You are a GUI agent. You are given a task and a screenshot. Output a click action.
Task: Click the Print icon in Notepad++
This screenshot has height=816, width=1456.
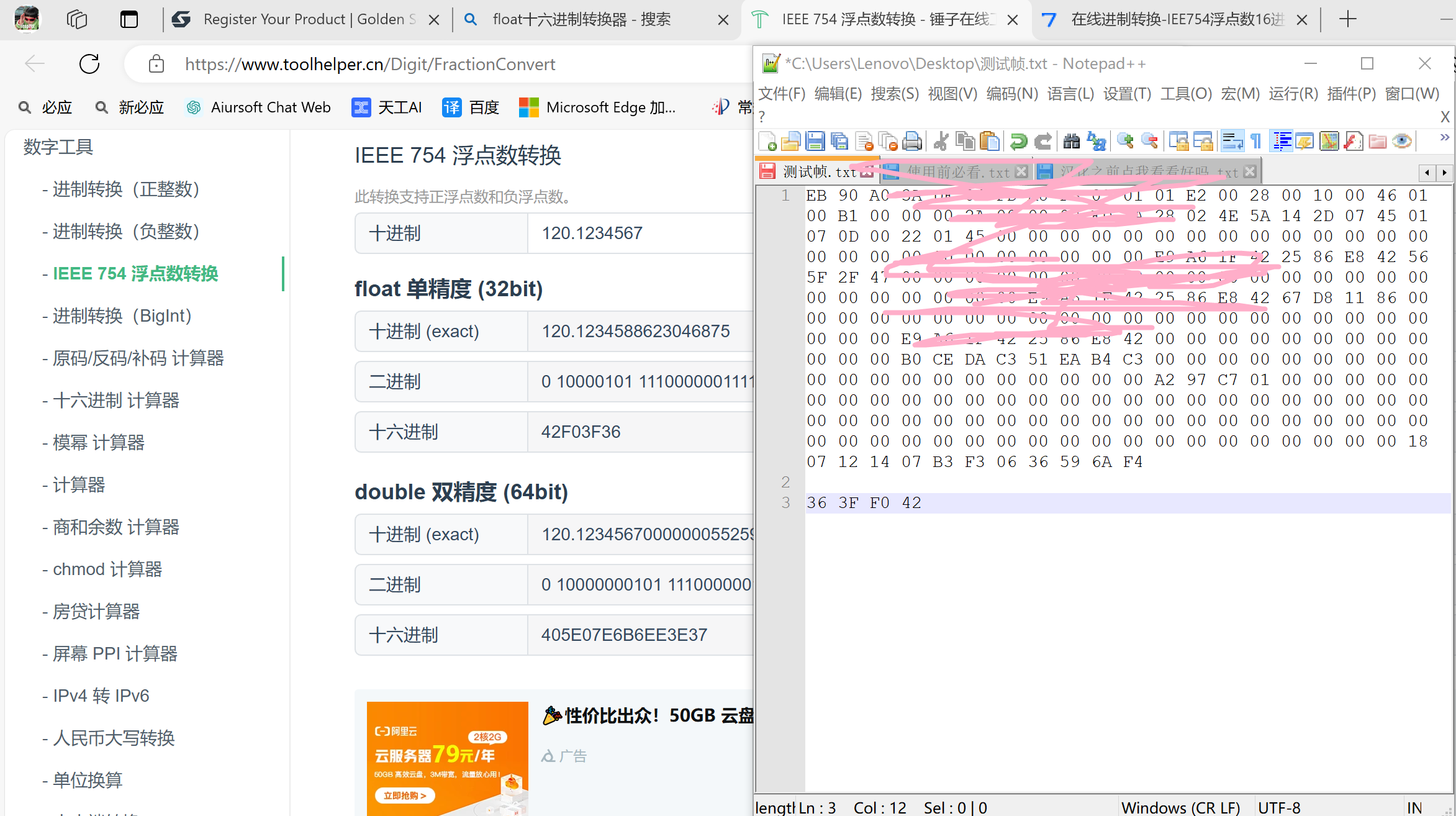click(911, 142)
